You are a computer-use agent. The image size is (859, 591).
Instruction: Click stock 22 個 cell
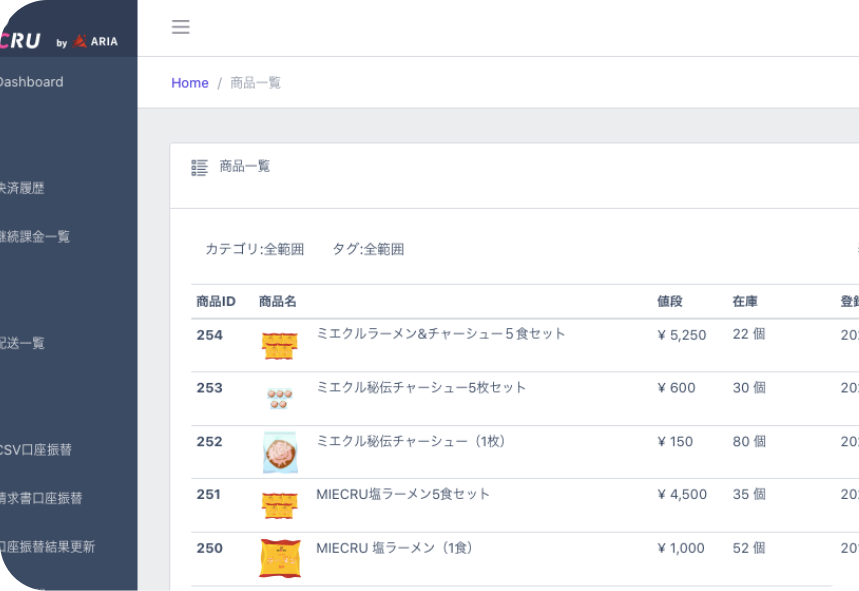click(749, 334)
